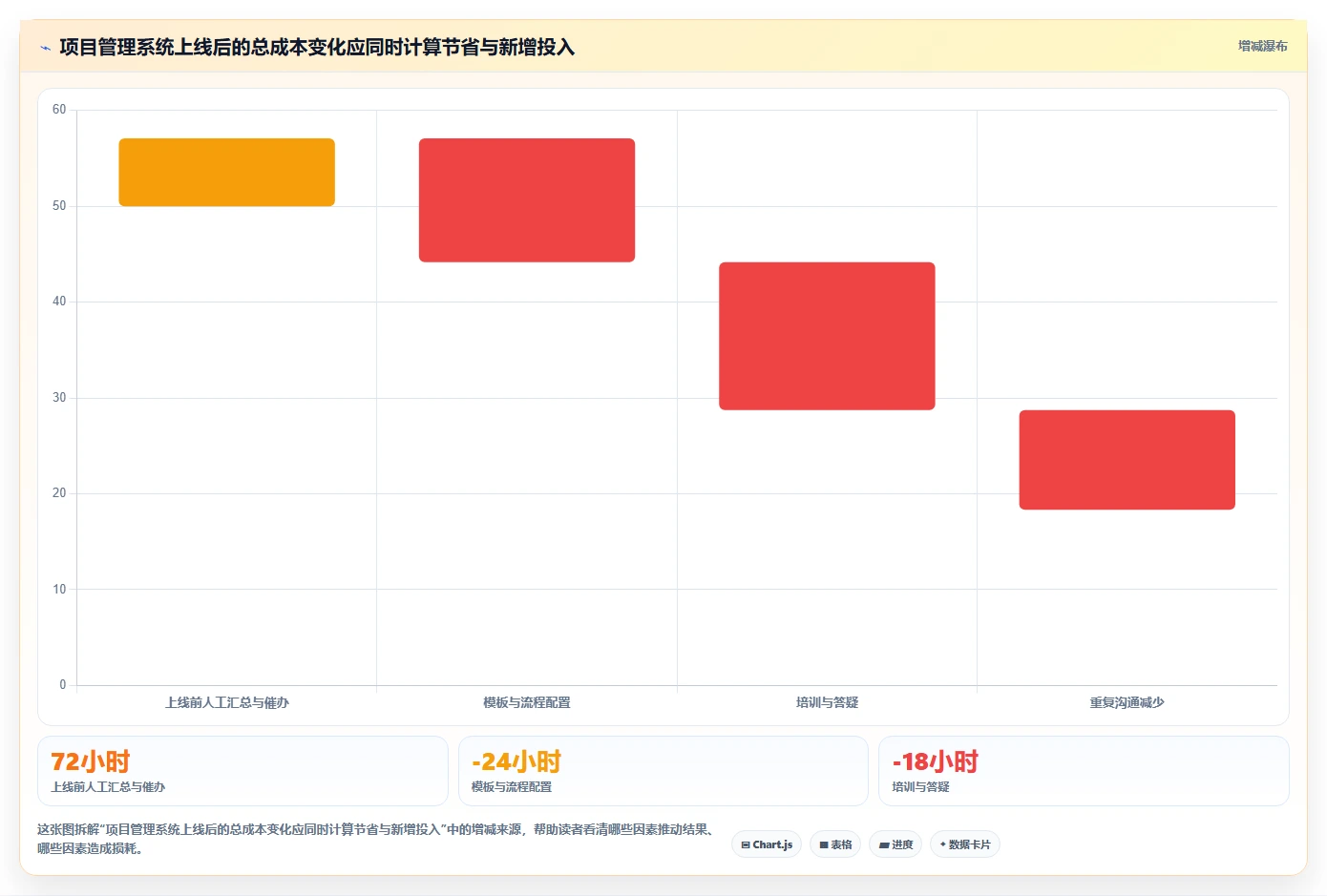This screenshot has height=896, width=1327.
Task: Click the description paragraph starting 这张图拆解
Action: pos(376,839)
